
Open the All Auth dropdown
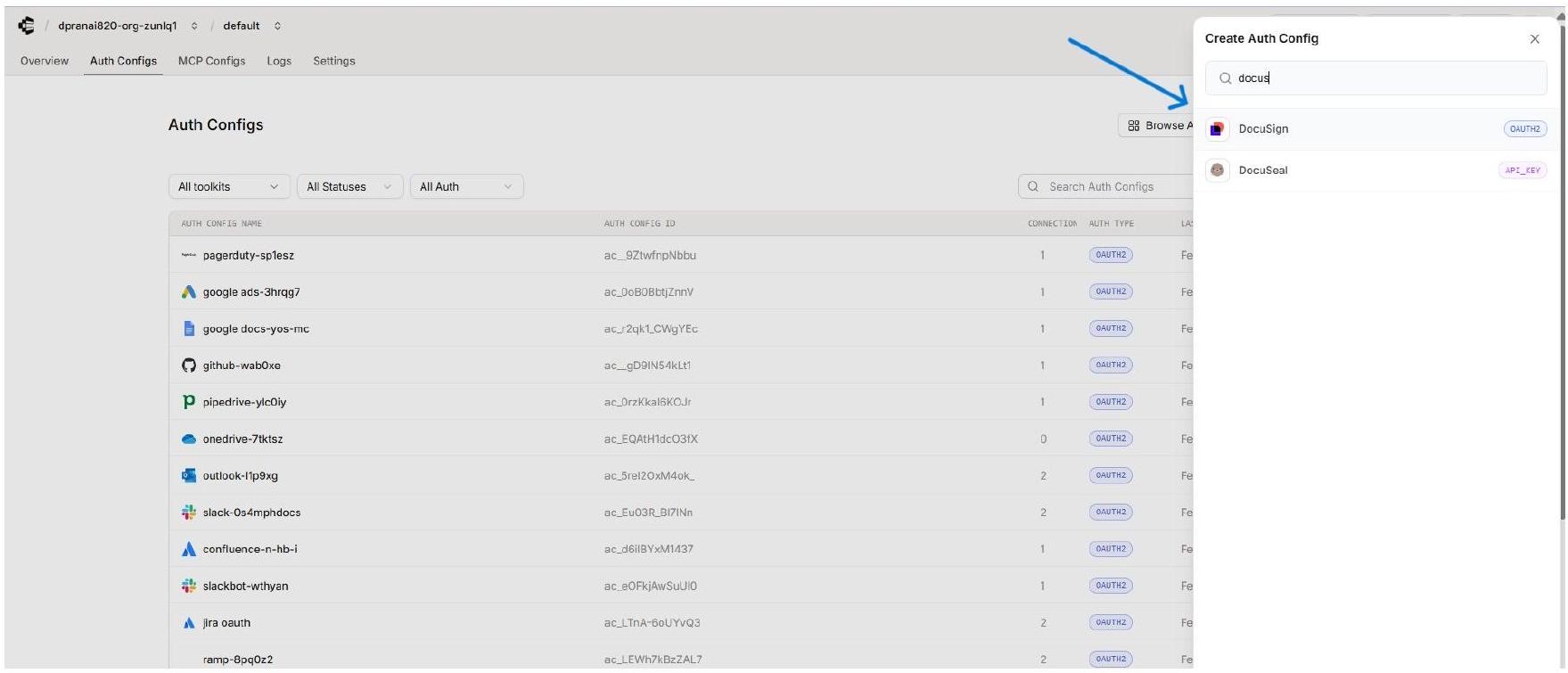[466, 186]
